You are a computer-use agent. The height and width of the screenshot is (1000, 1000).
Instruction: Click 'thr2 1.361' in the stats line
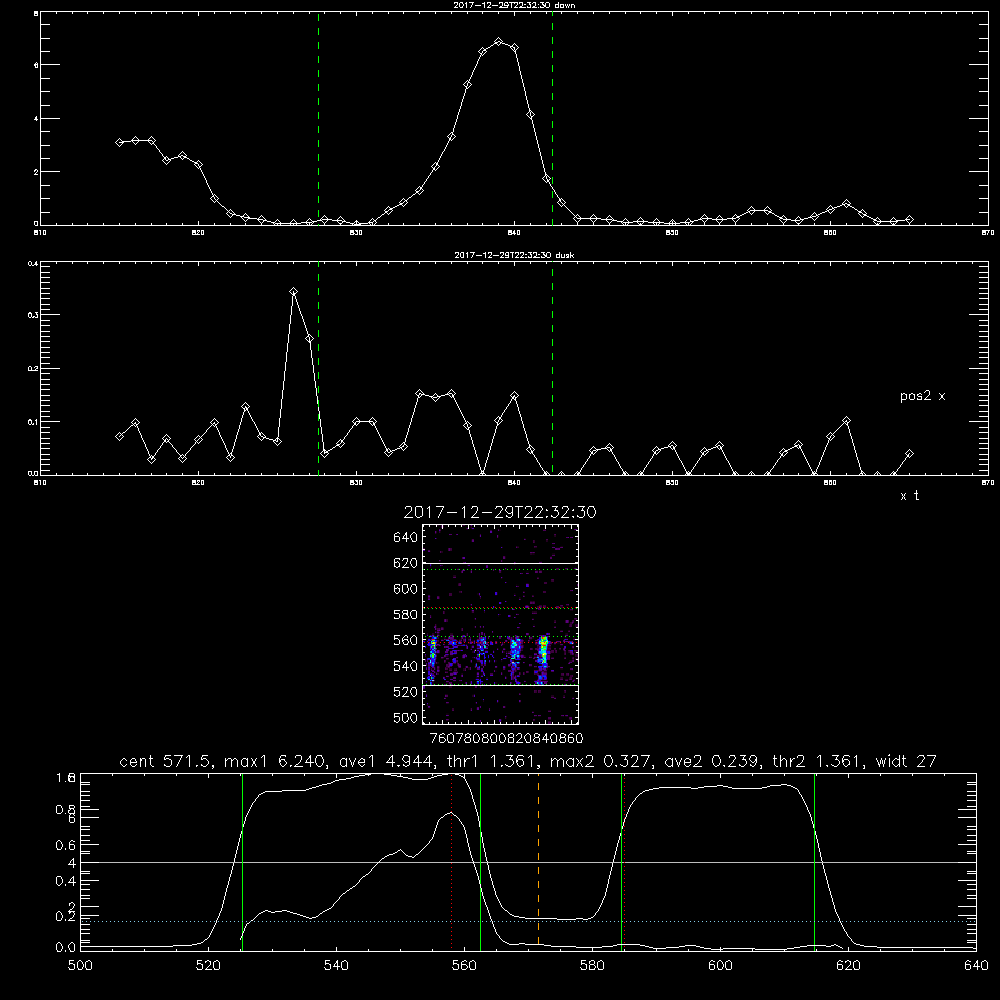coord(816,761)
